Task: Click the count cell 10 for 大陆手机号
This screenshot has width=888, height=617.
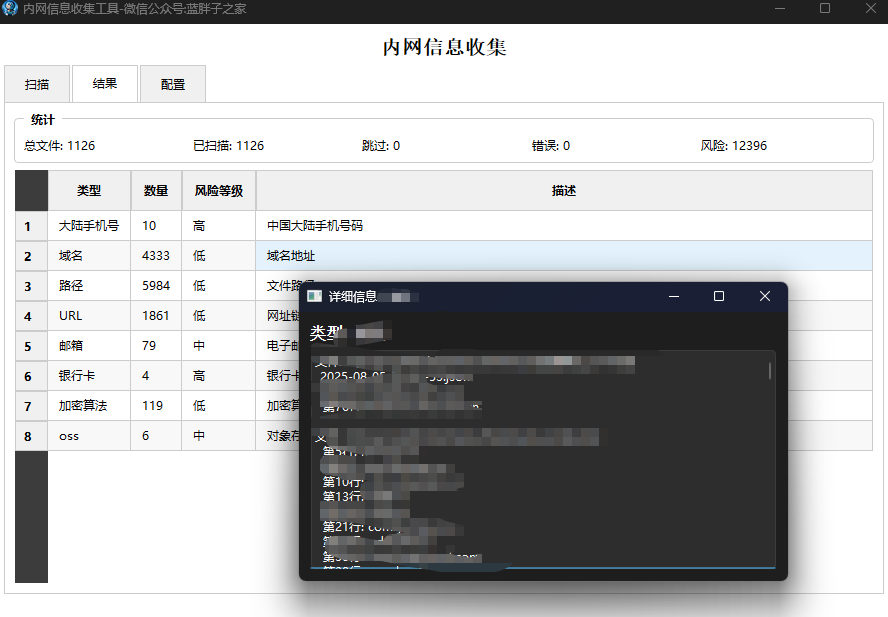Action: [156, 225]
